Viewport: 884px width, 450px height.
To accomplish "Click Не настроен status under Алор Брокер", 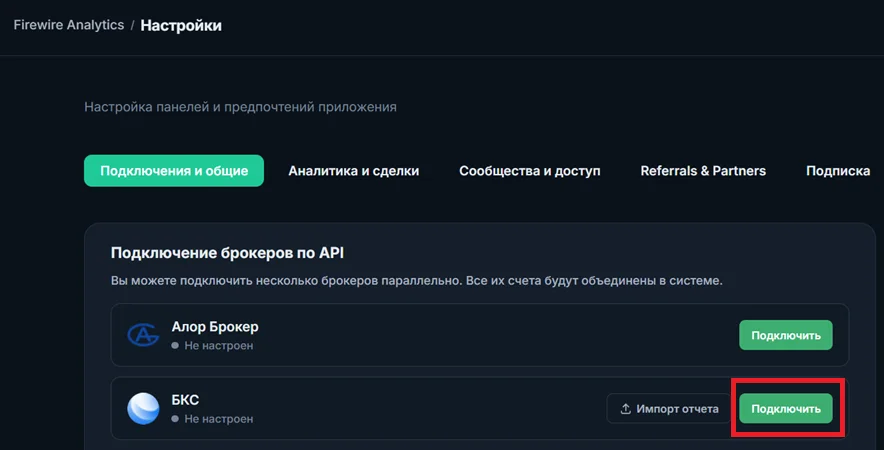I will [213, 346].
